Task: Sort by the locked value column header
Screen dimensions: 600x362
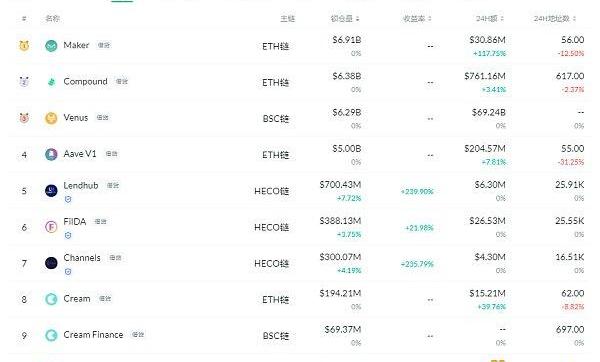Action: click(345, 18)
